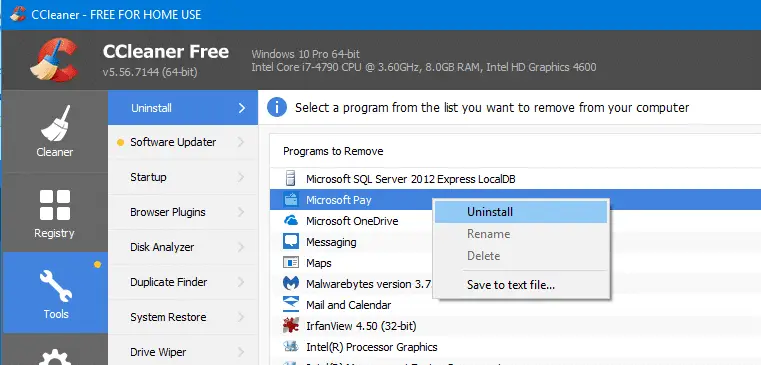Viewport: 761px width, 365px height.
Task: Open the System Restore tab
Action: pyautogui.click(x=183, y=317)
